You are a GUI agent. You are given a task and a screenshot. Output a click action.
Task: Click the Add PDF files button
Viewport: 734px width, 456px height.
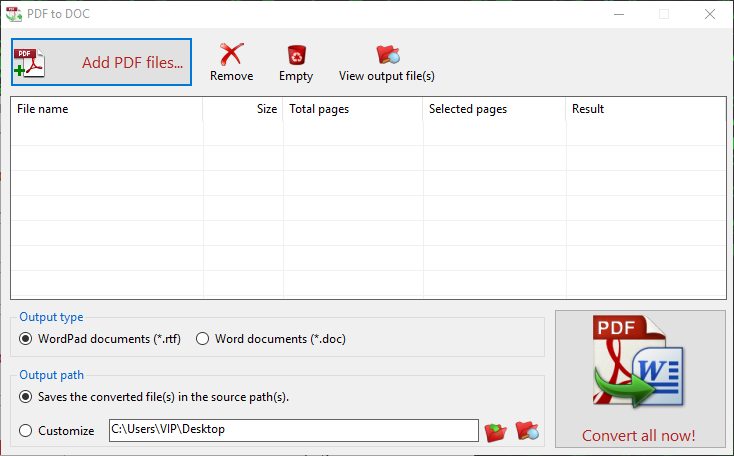pyautogui.click(x=101, y=61)
